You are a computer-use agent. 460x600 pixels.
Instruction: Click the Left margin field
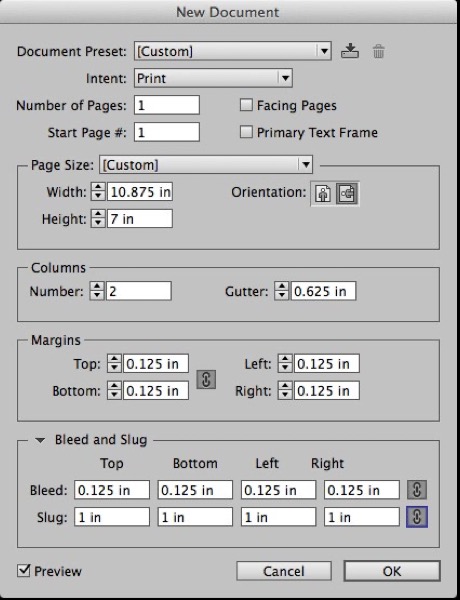pyautogui.click(x=327, y=363)
